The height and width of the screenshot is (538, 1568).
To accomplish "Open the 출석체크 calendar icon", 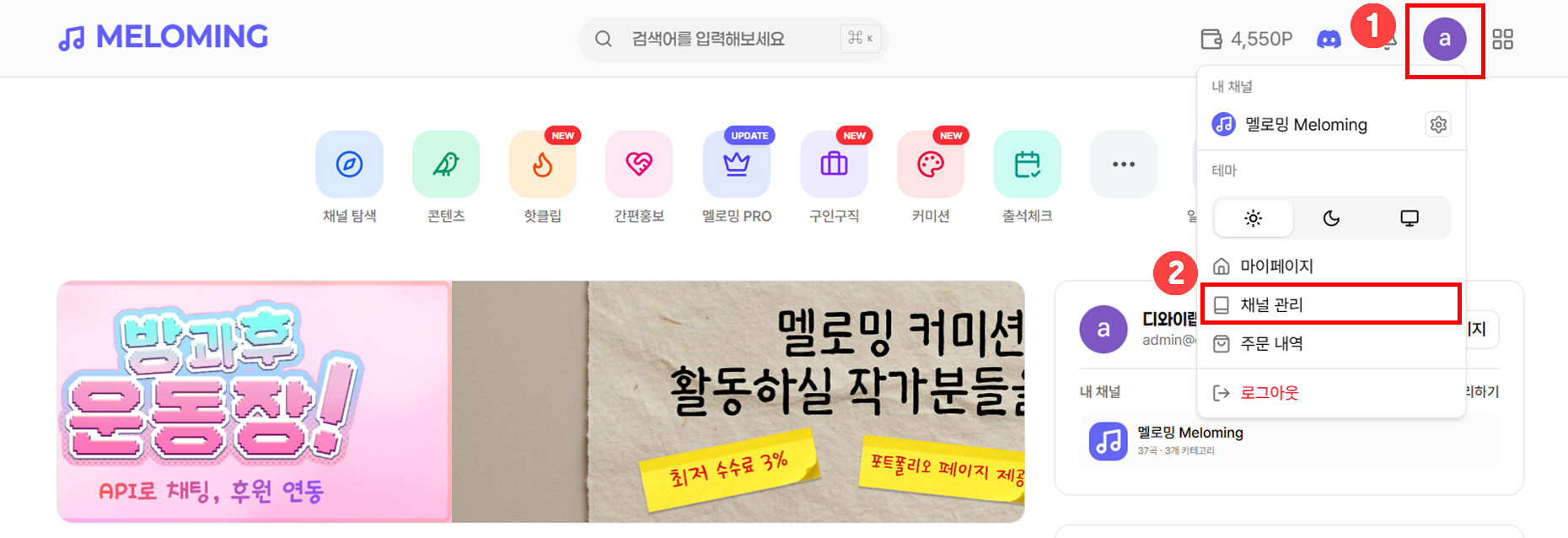I will click(x=1027, y=164).
